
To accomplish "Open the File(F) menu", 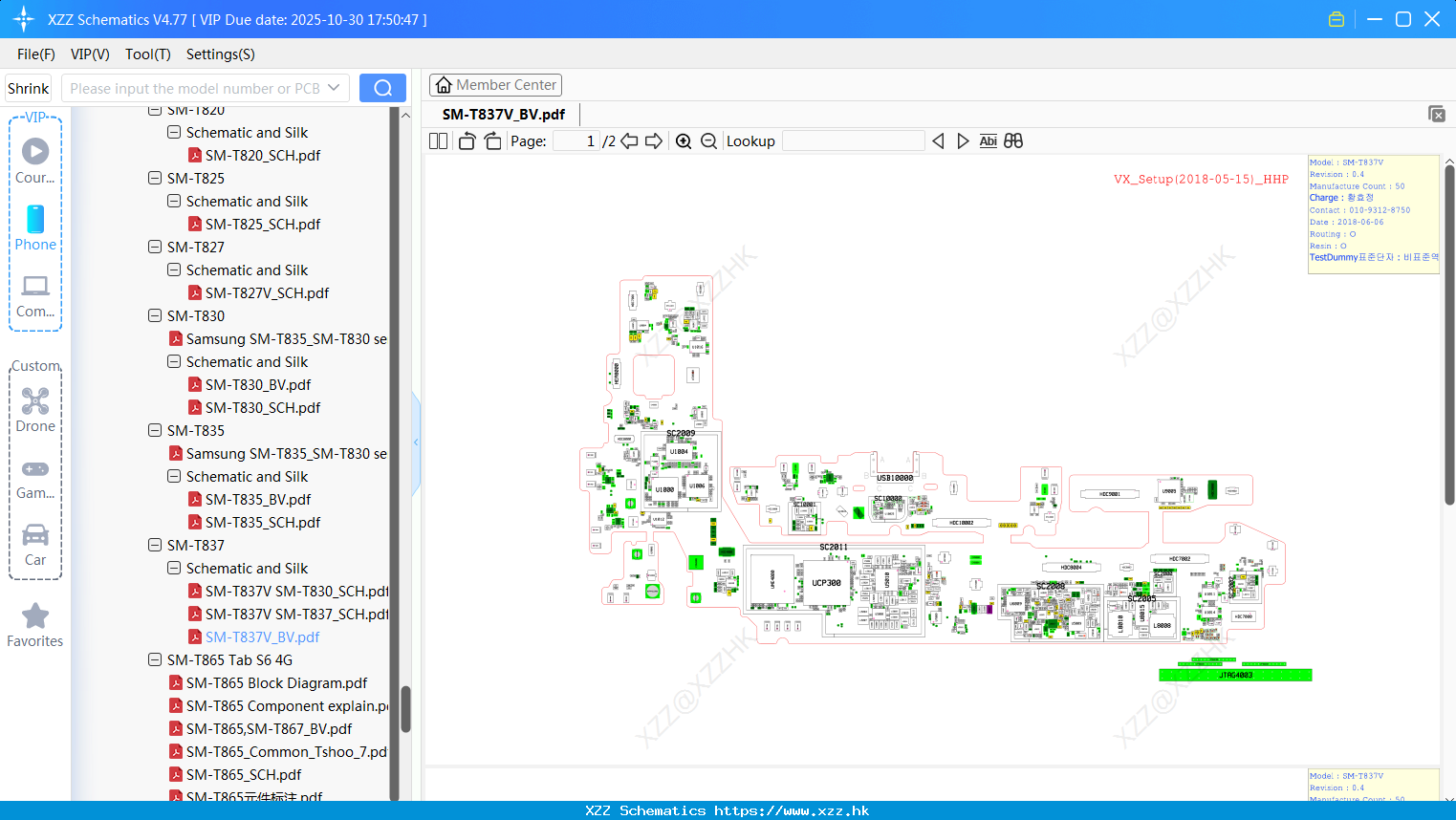I will (36, 54).
